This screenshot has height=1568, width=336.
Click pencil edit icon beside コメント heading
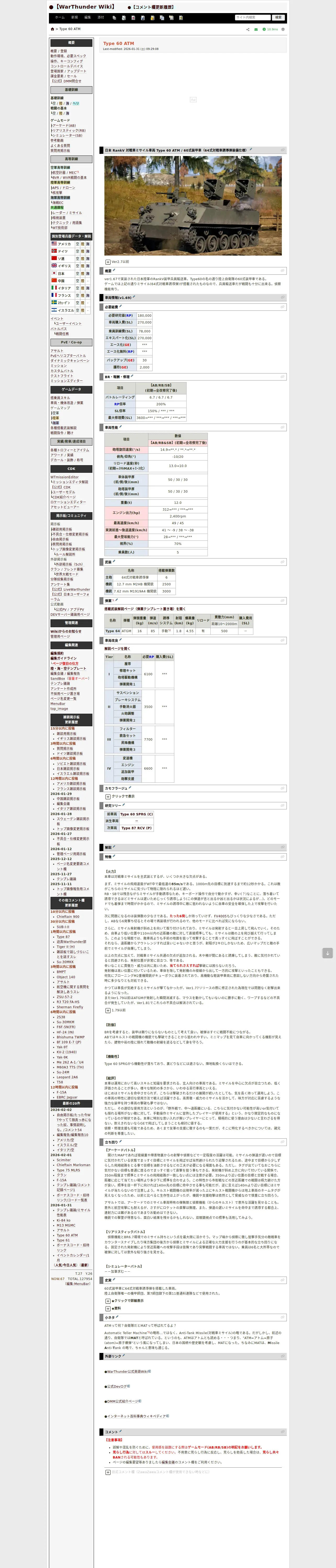[121, 1431]
